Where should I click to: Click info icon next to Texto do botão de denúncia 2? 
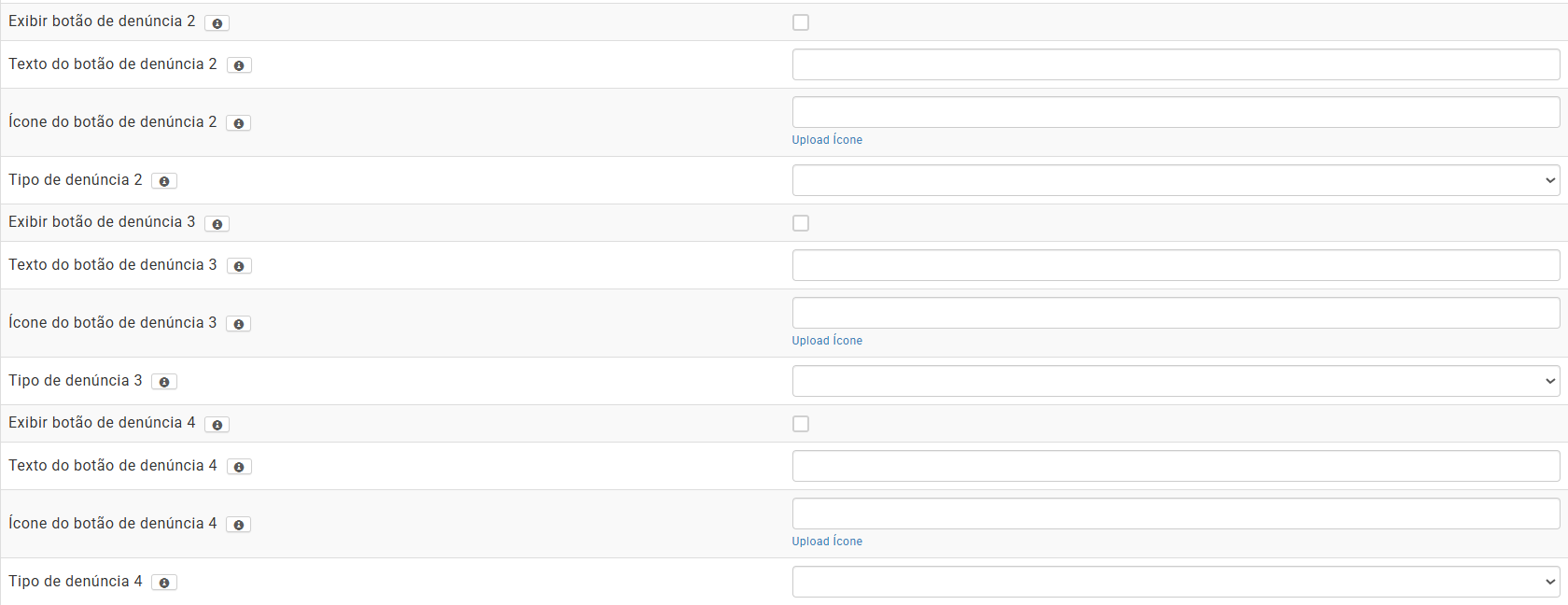click(x=239, y=65)
